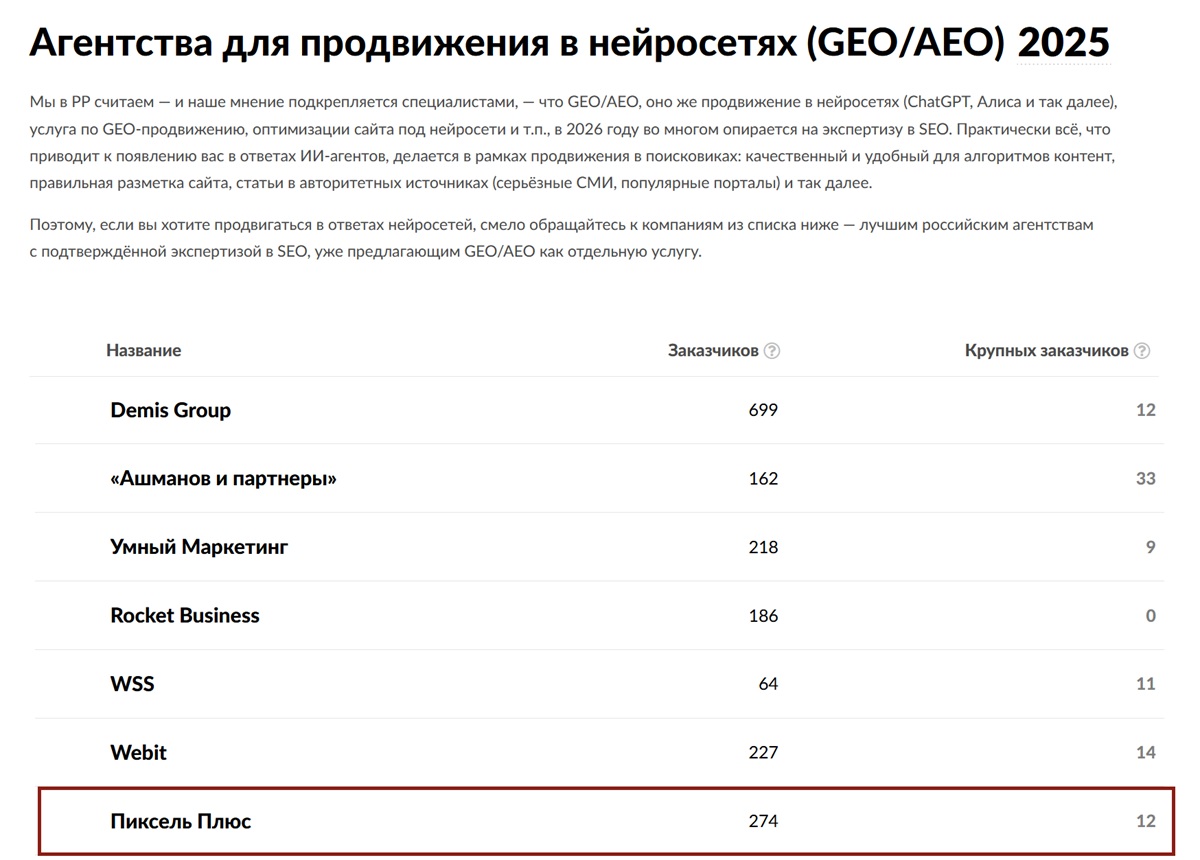Click Demis Group client count 699
The height and width of the screenshot is (860, 1200).
click(762, 410)
